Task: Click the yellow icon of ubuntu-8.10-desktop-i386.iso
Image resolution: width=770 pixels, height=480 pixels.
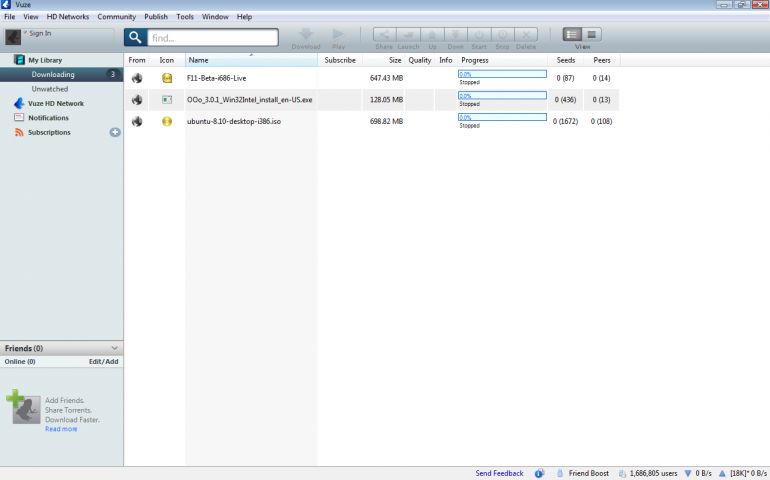Action: tap(167, 121)
